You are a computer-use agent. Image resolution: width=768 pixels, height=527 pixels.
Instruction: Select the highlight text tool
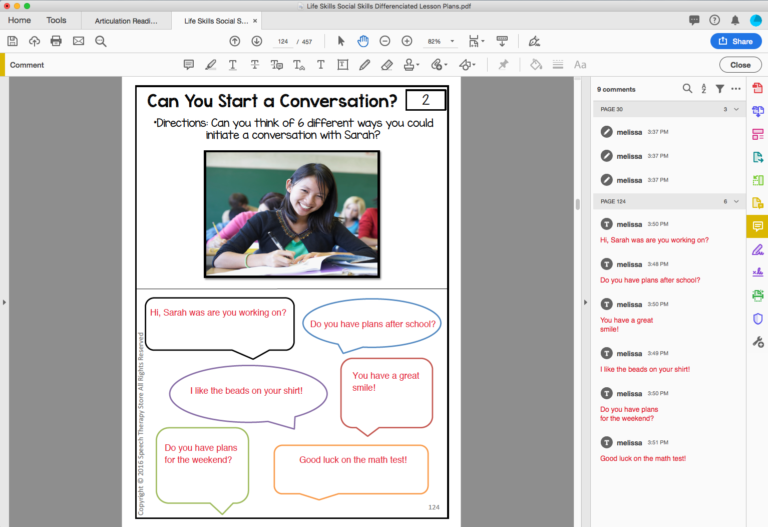click(x=211, y=65)
